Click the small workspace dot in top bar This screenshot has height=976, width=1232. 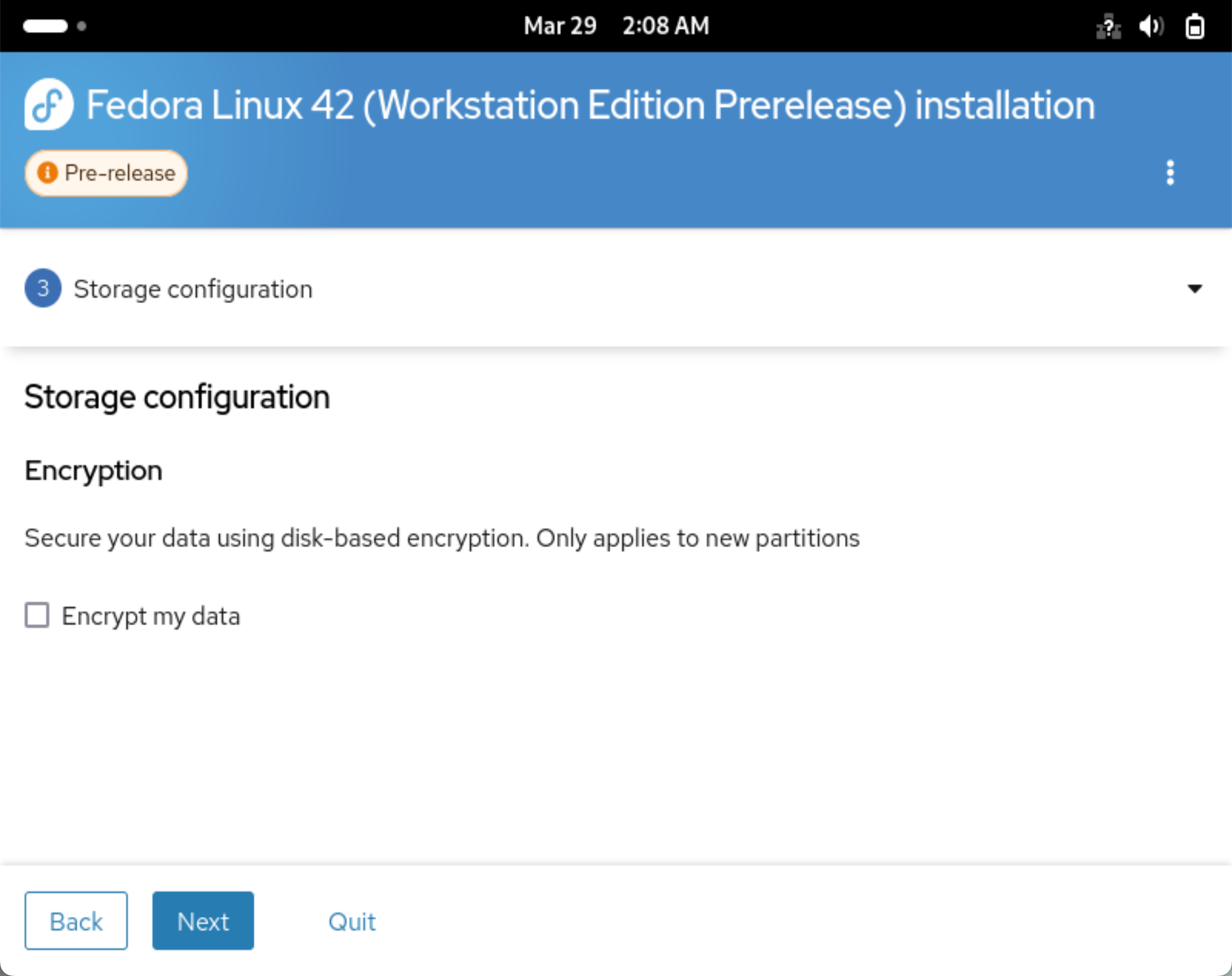pos(82,26)
